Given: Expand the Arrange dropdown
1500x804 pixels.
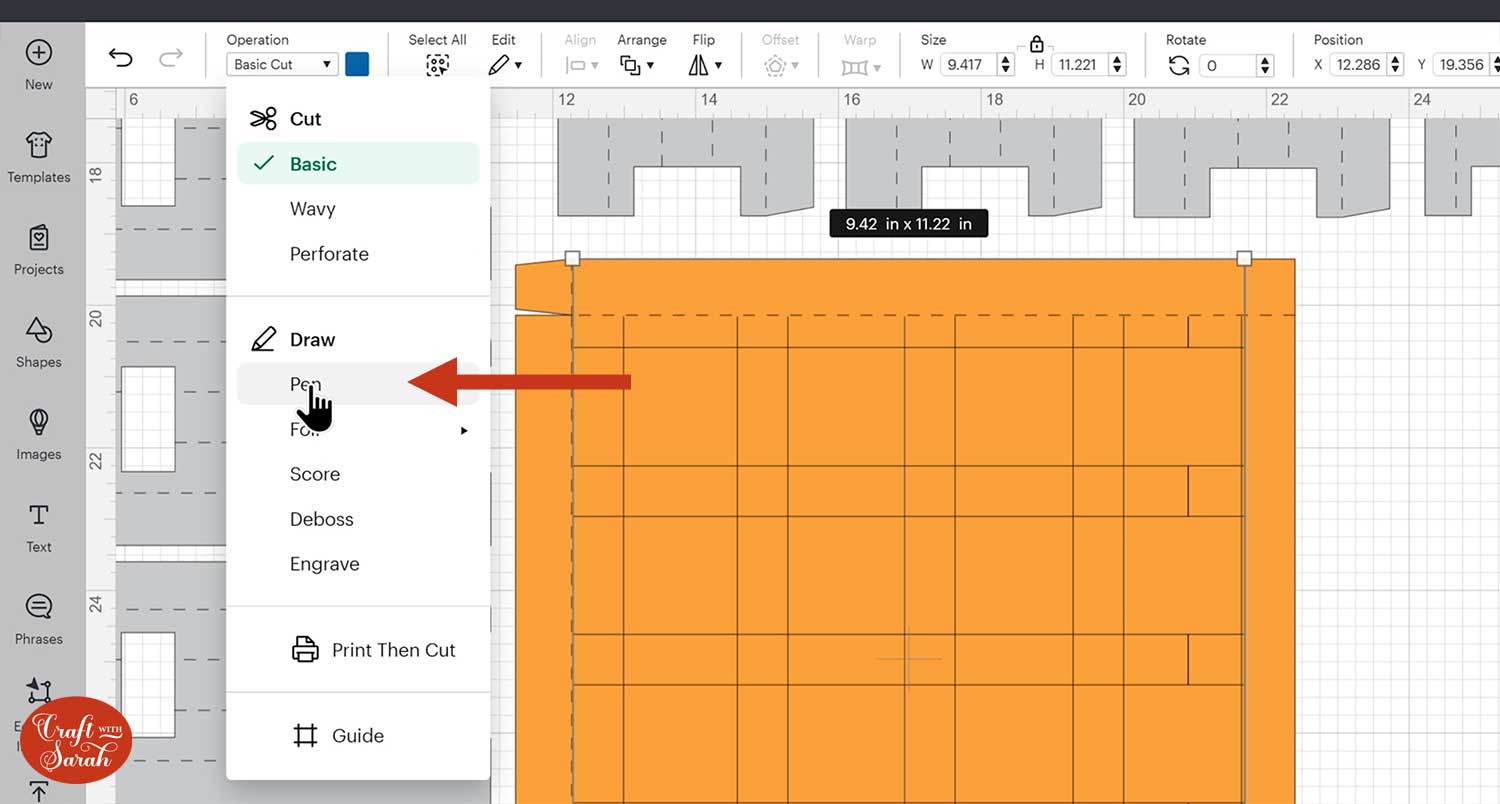Looking at the screenshot, I should (x=636, y=65).
